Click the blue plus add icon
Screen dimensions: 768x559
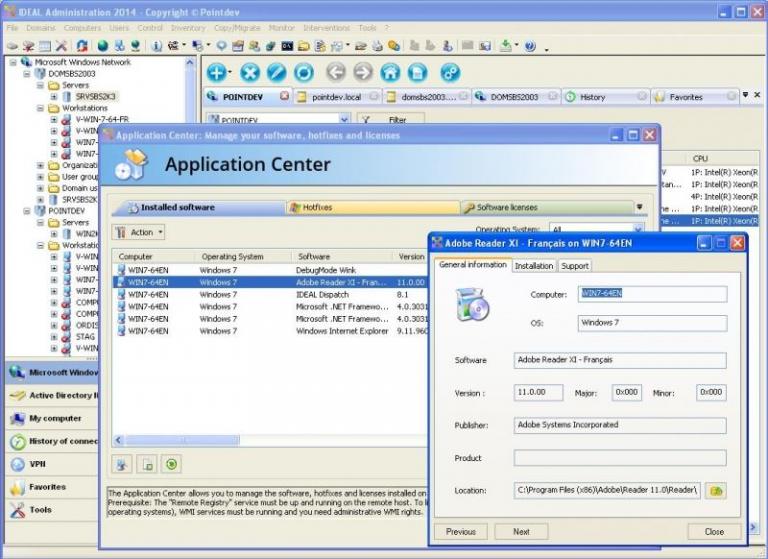[216, 72]
